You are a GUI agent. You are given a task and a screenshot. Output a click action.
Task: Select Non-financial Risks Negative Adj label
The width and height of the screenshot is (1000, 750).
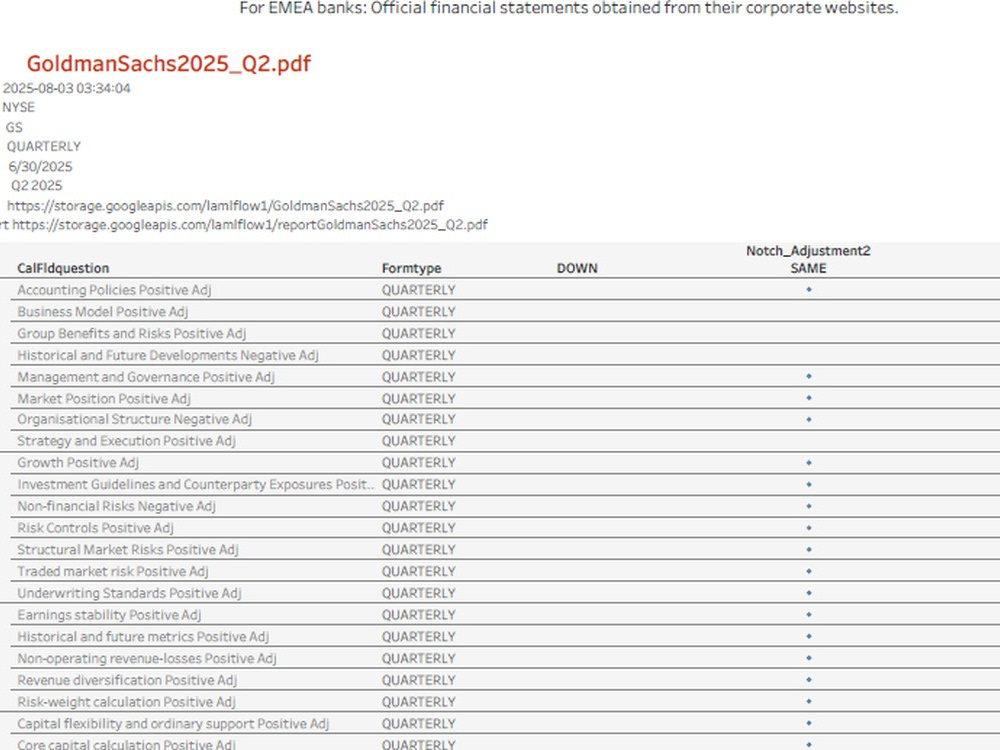click(x=116, y=506)
